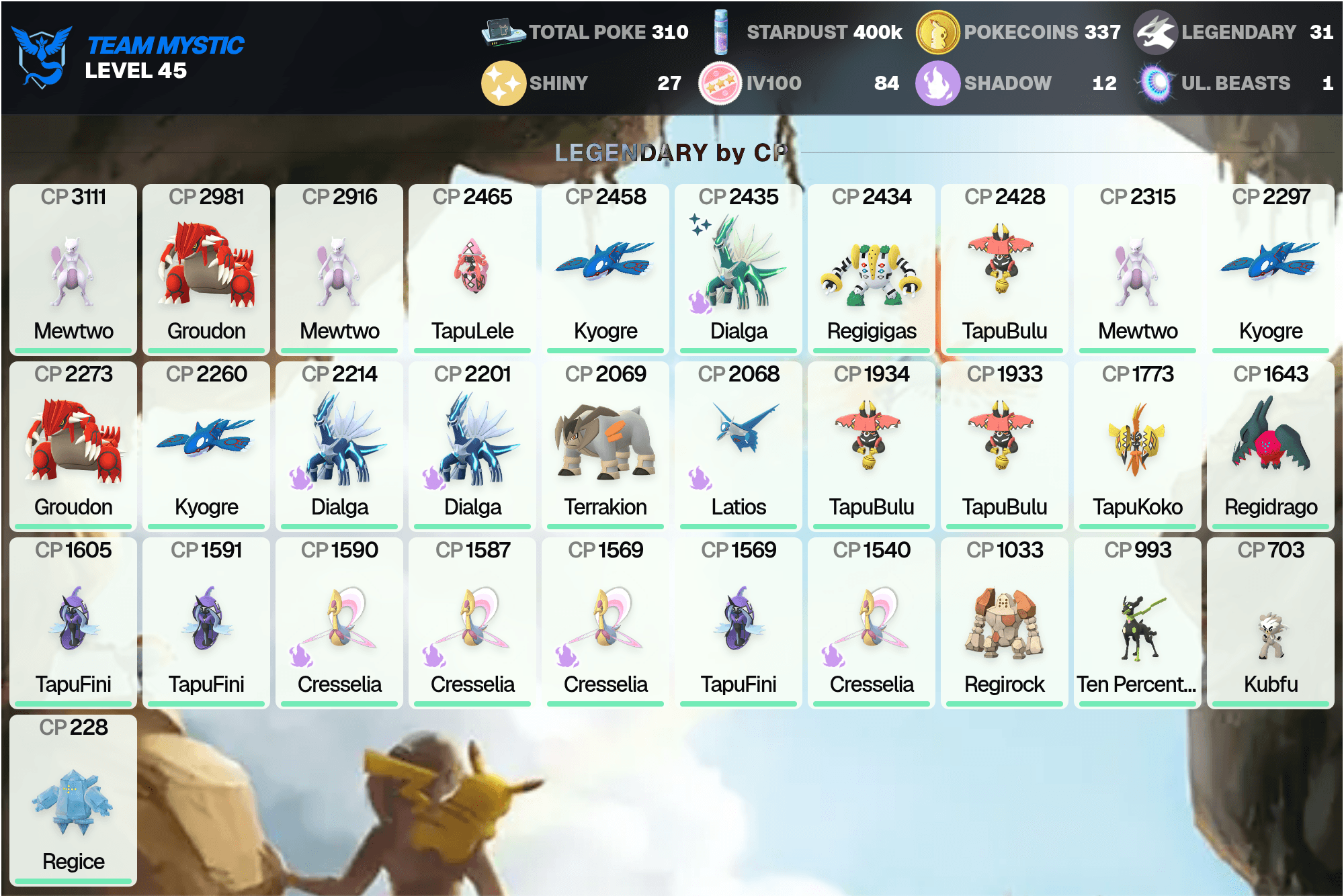Select the Kyogre card with CP 2260
This screenshot has height=896, width=1344.
point(206,446)
